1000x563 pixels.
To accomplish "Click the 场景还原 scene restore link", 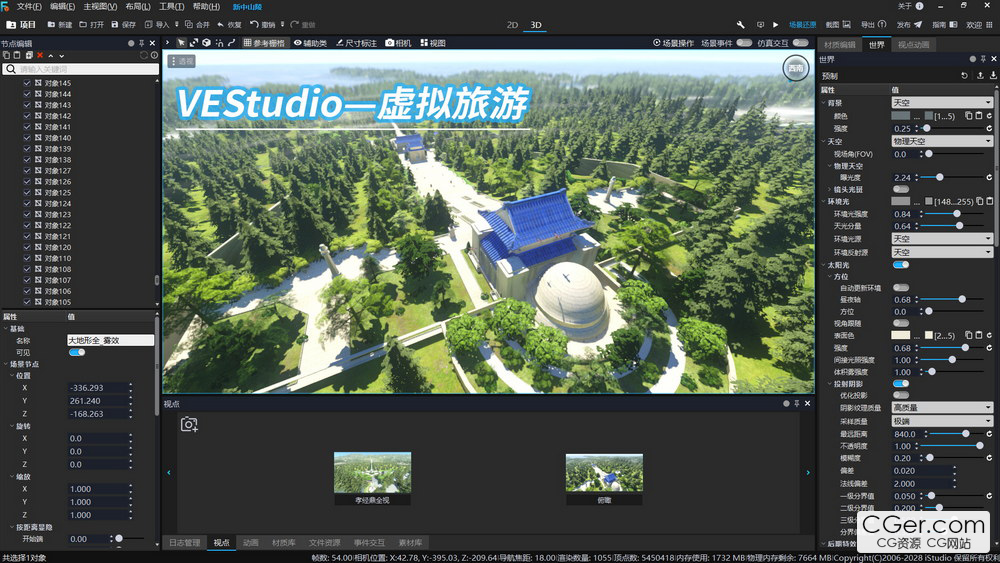I will click(x=802, y=25).
